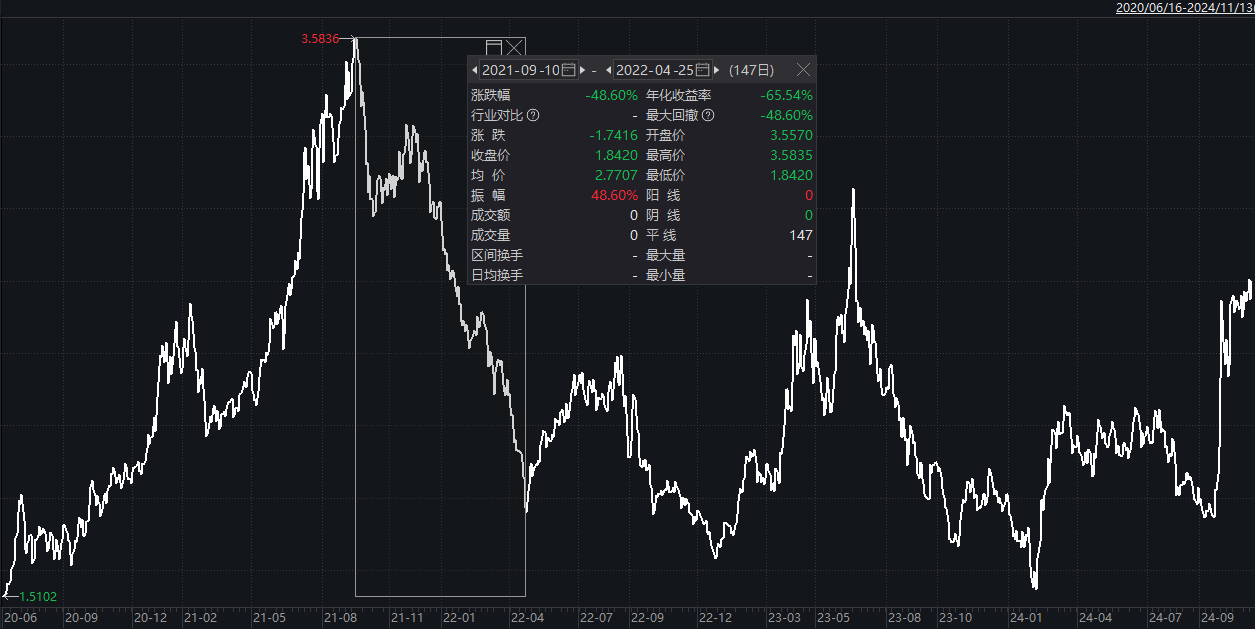Open the end date calendar picker
Screen dimensions: 1255x629
(703, 70)
